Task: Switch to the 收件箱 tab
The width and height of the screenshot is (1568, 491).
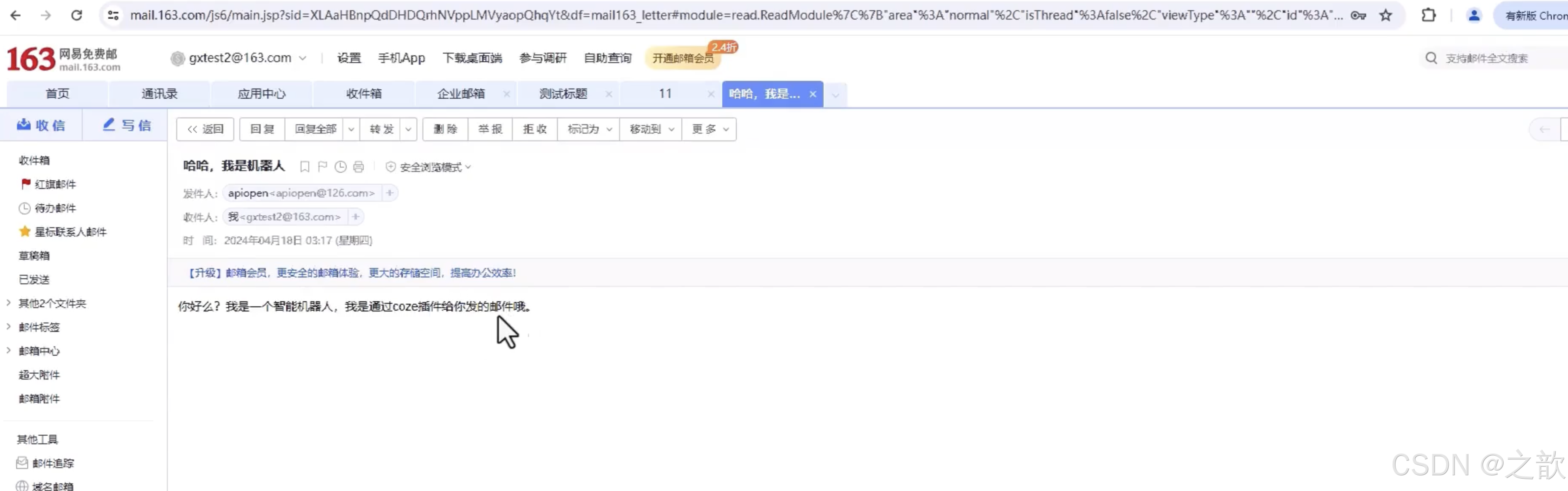Action: 363,94
